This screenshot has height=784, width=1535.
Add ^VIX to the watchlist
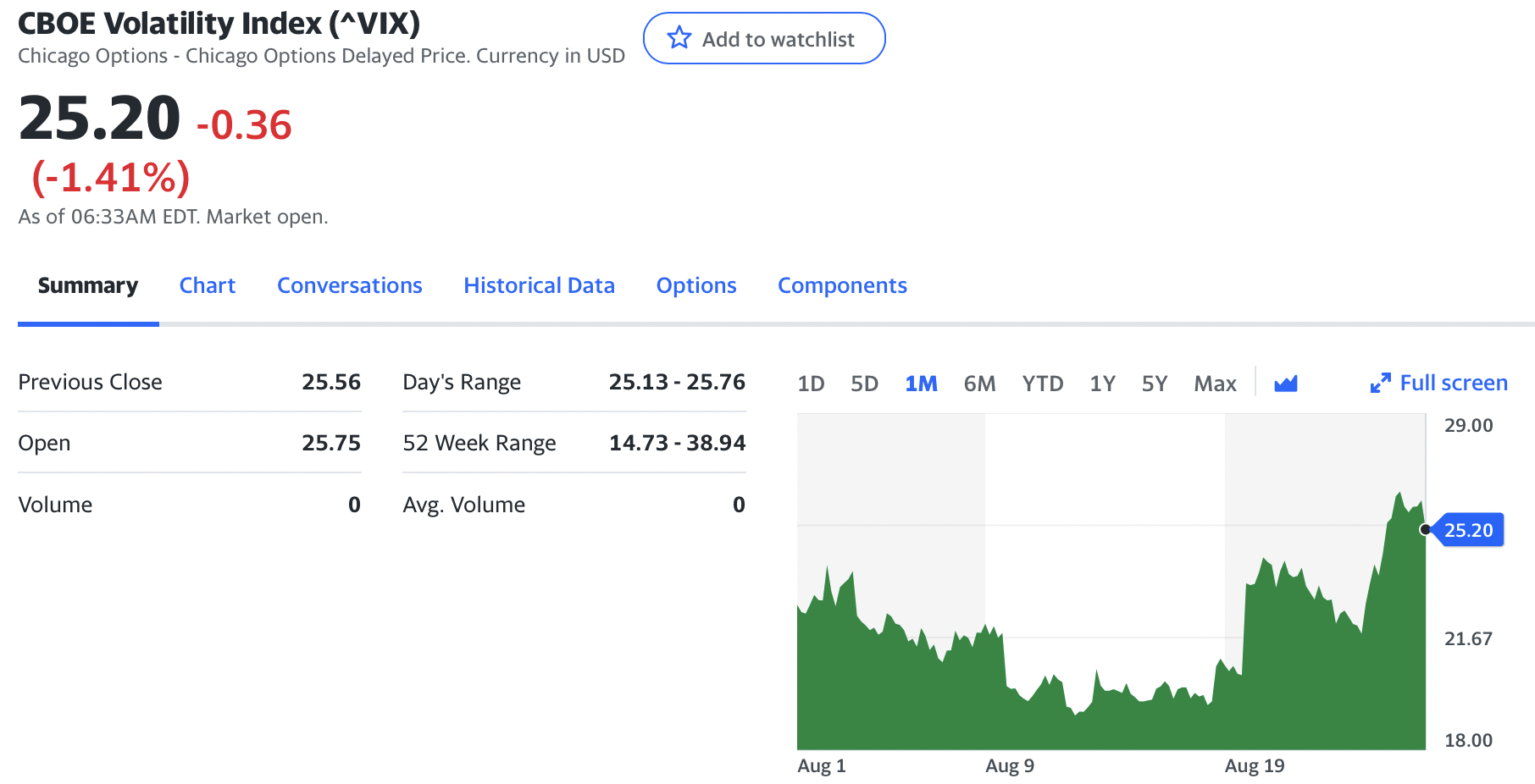click(x=764, y=38)
